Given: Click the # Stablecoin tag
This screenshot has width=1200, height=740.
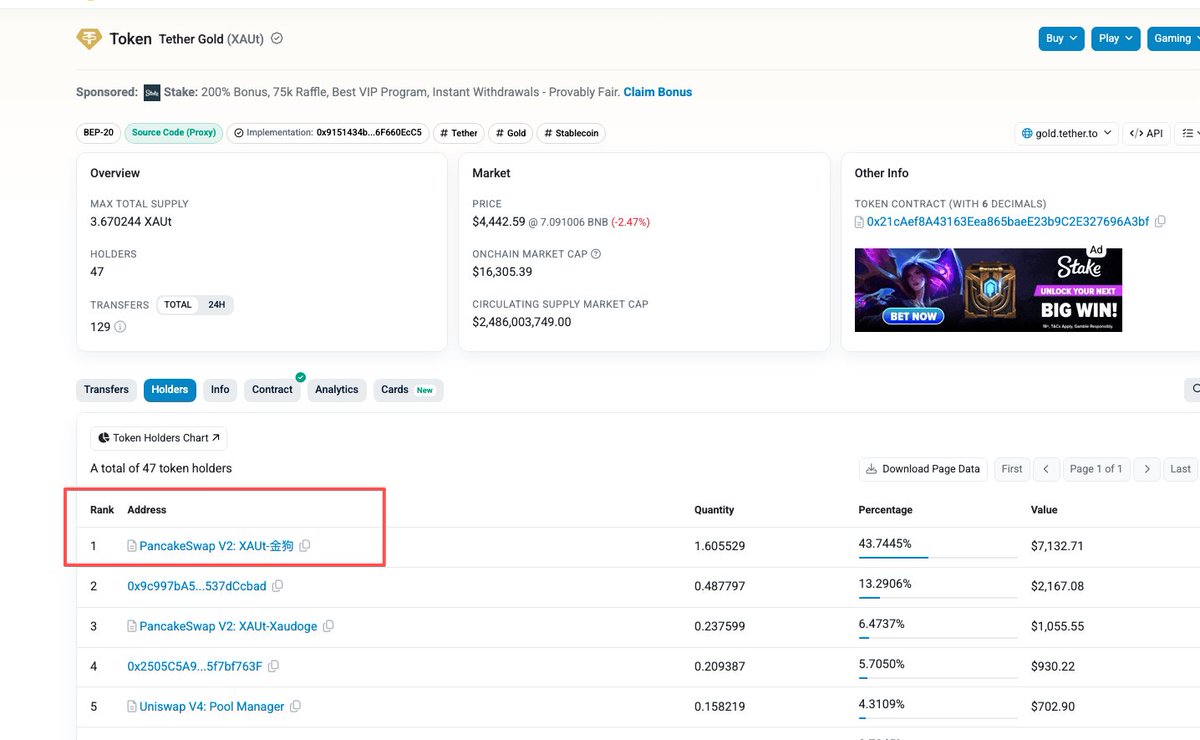Looking at the screenshot, I should click(571, 133).
